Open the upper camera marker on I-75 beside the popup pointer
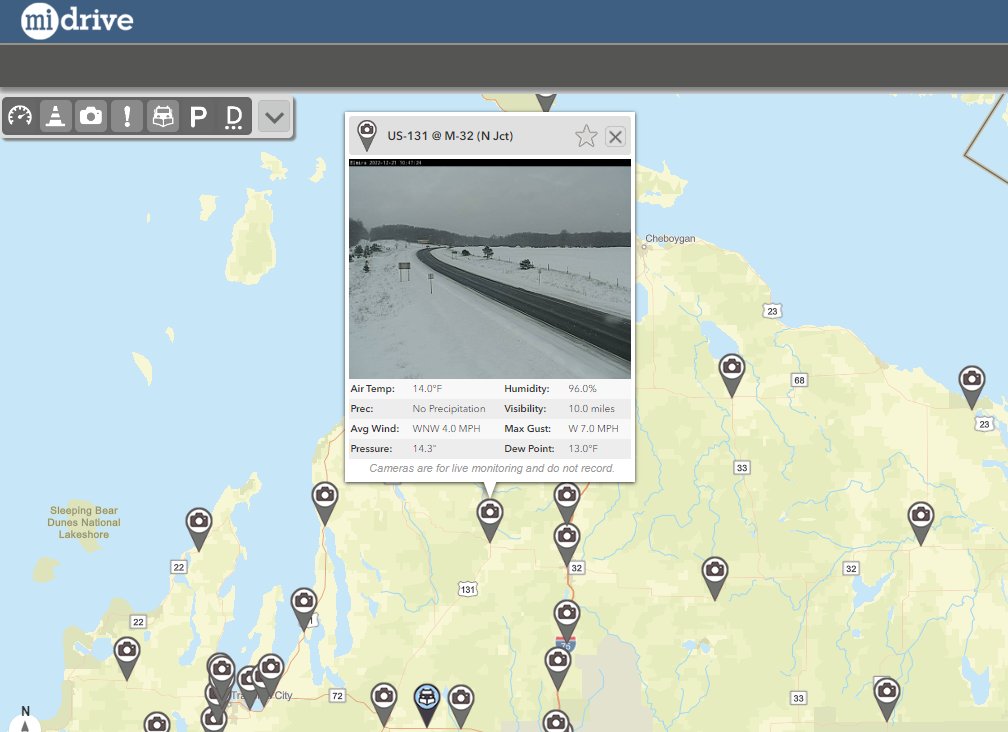The image size is (1008, 732). click(x=566, y=503)
